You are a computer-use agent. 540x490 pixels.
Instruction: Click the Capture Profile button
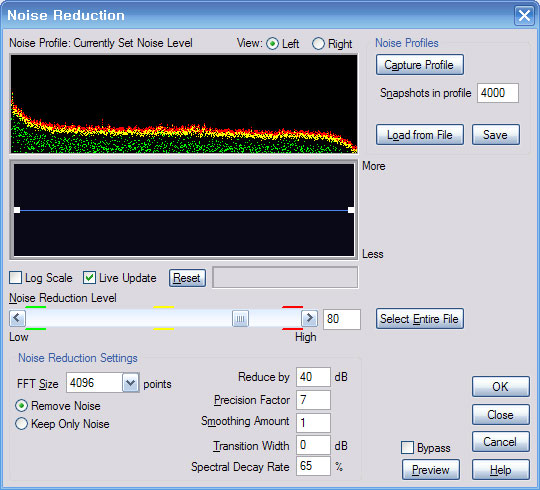coord(420,64)
